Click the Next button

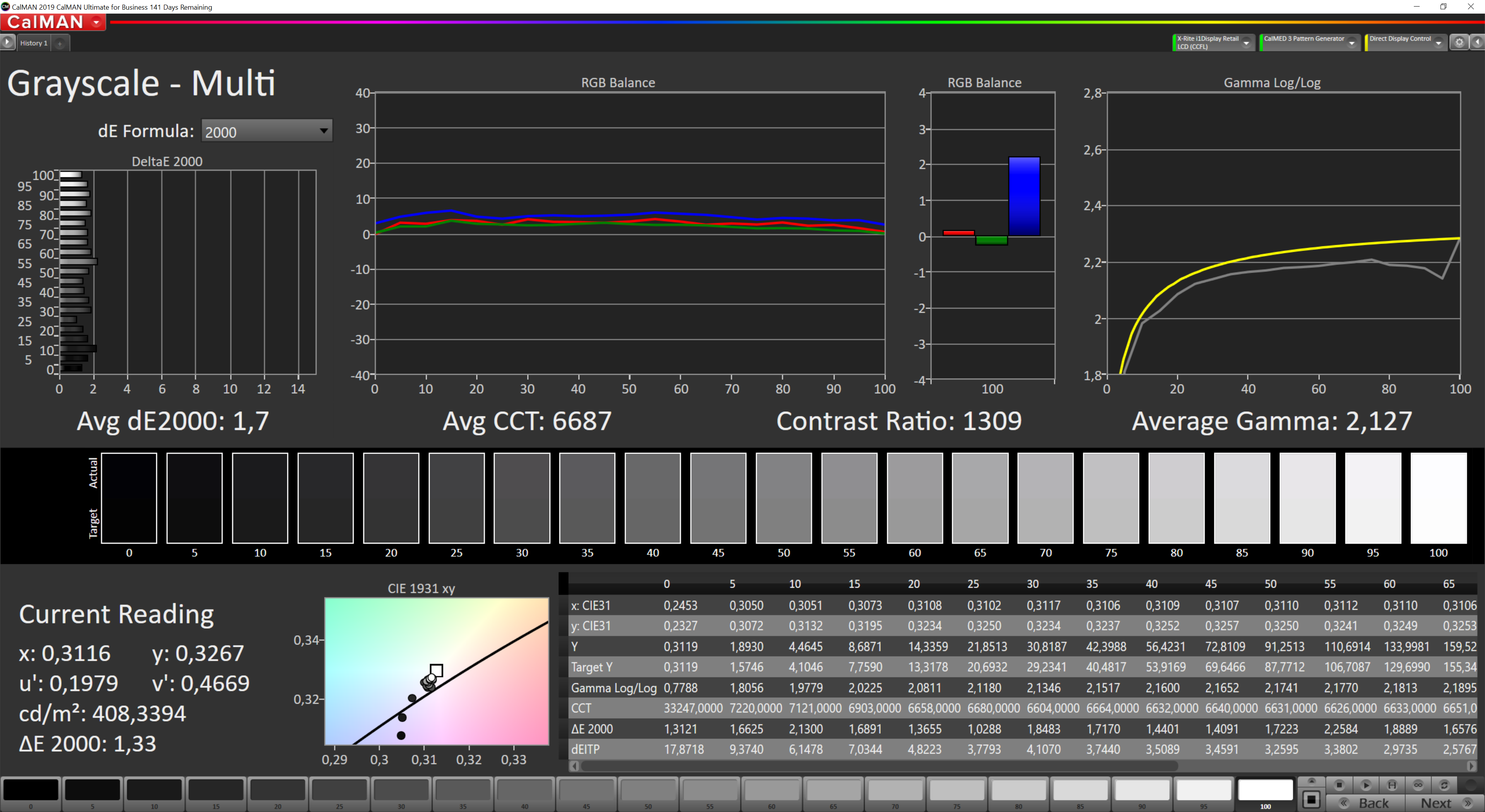tap(1444, 803)
